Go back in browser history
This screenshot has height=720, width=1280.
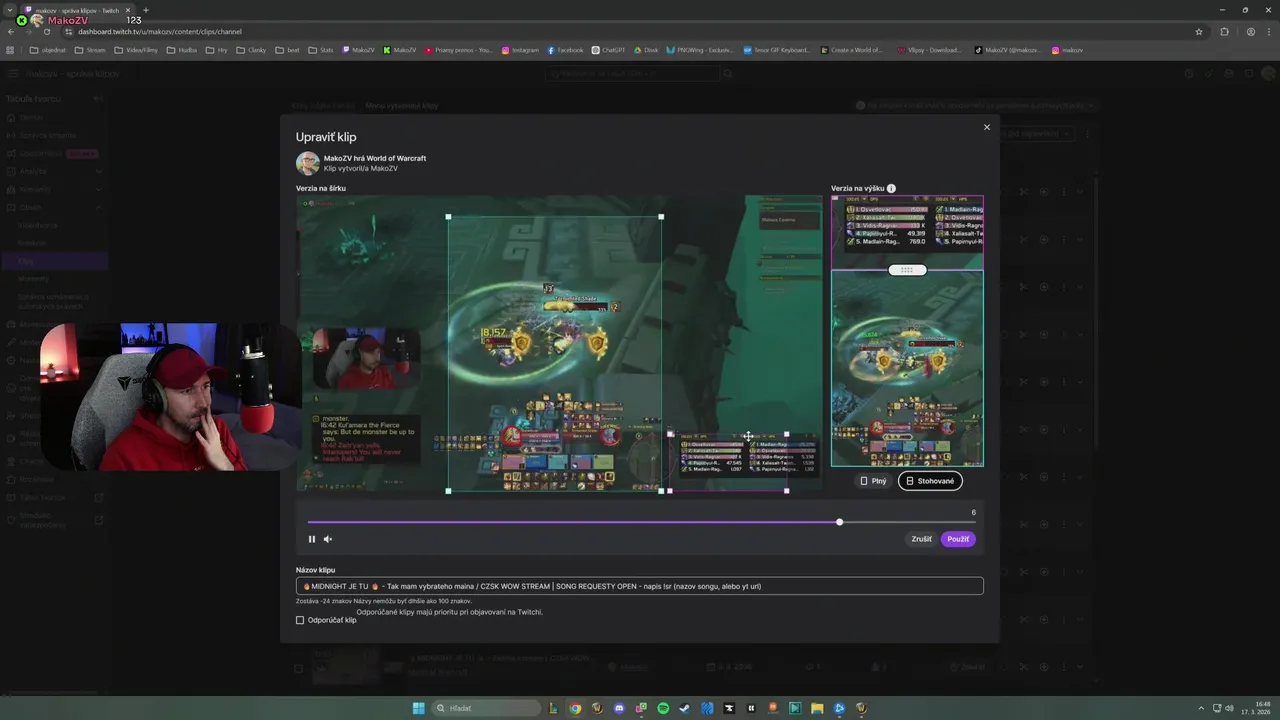(x=11, y=31)
